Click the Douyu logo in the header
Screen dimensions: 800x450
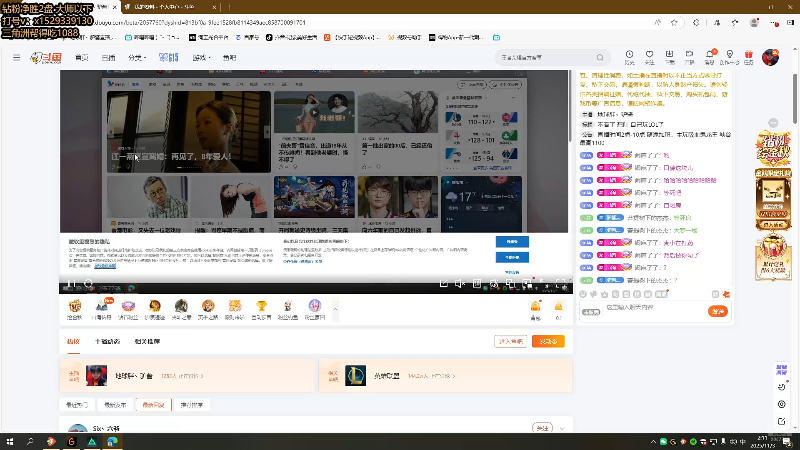tap(46, 58)
